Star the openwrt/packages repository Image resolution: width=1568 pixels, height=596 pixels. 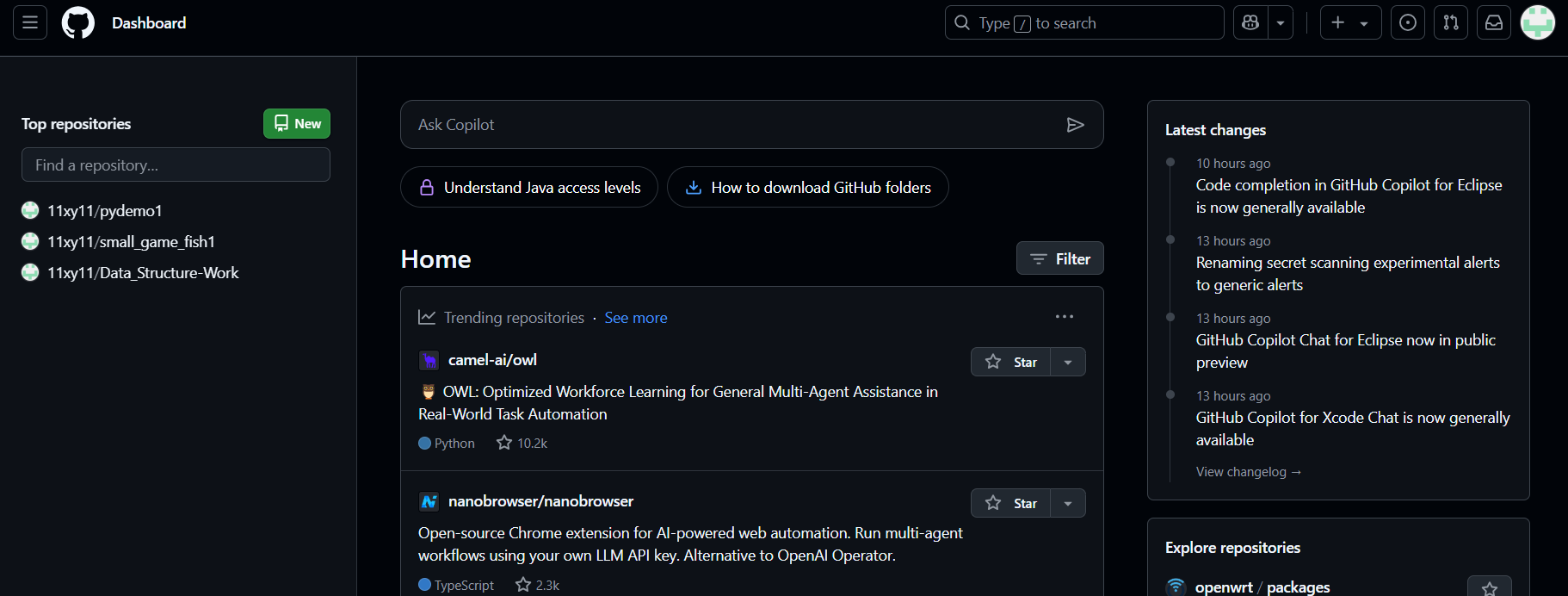[1490, 587]
